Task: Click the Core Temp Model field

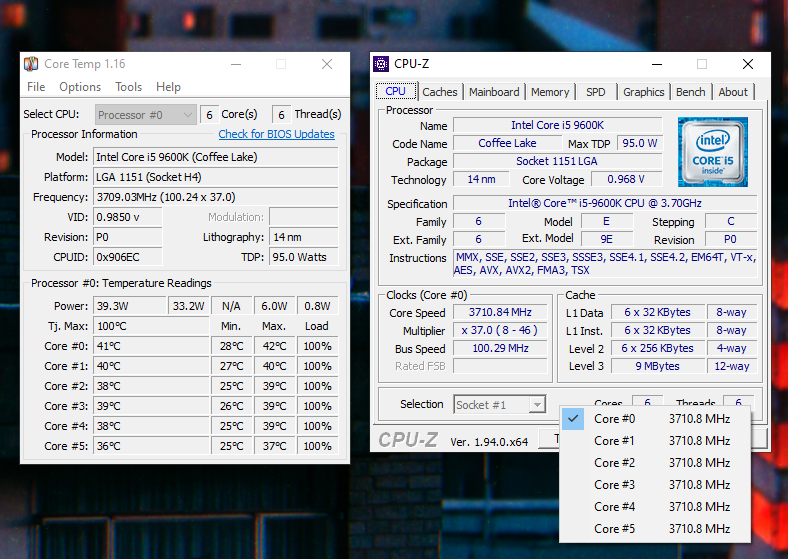Action: tap(216, 157)
